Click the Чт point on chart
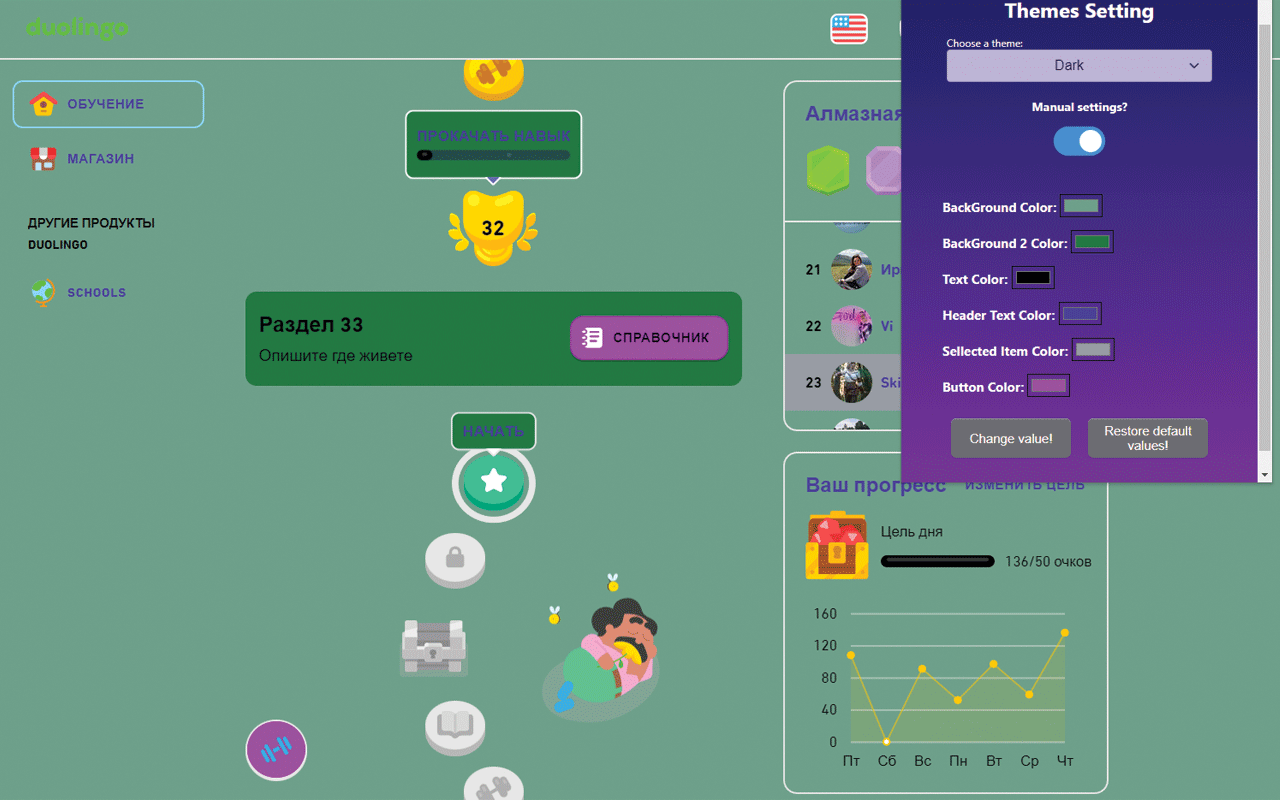Screen dimensions: 1280x800 click(1065, 633)
